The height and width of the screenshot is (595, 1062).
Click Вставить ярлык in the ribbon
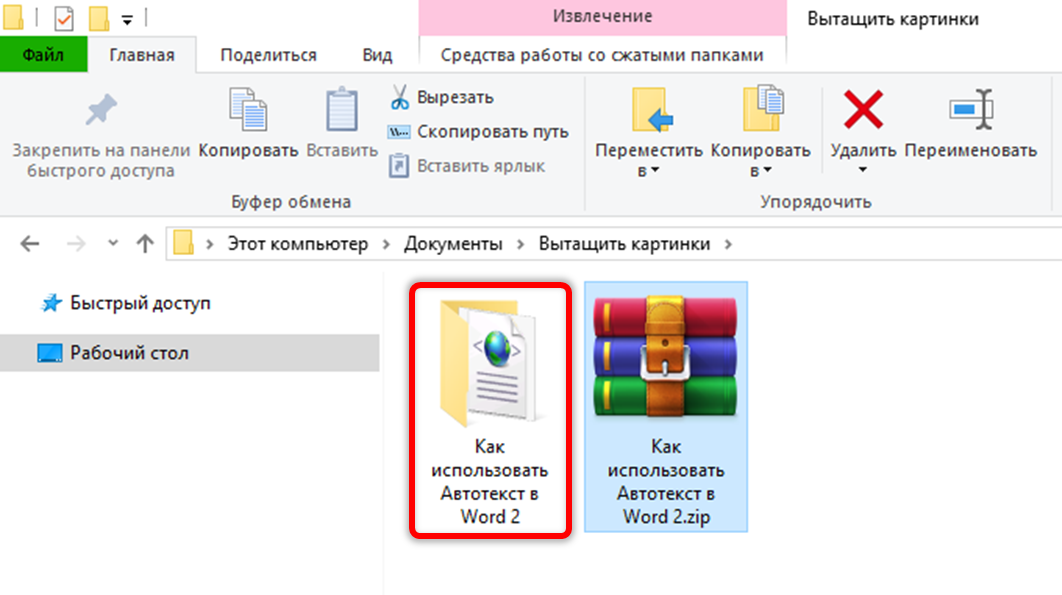(x=467, y=166)
